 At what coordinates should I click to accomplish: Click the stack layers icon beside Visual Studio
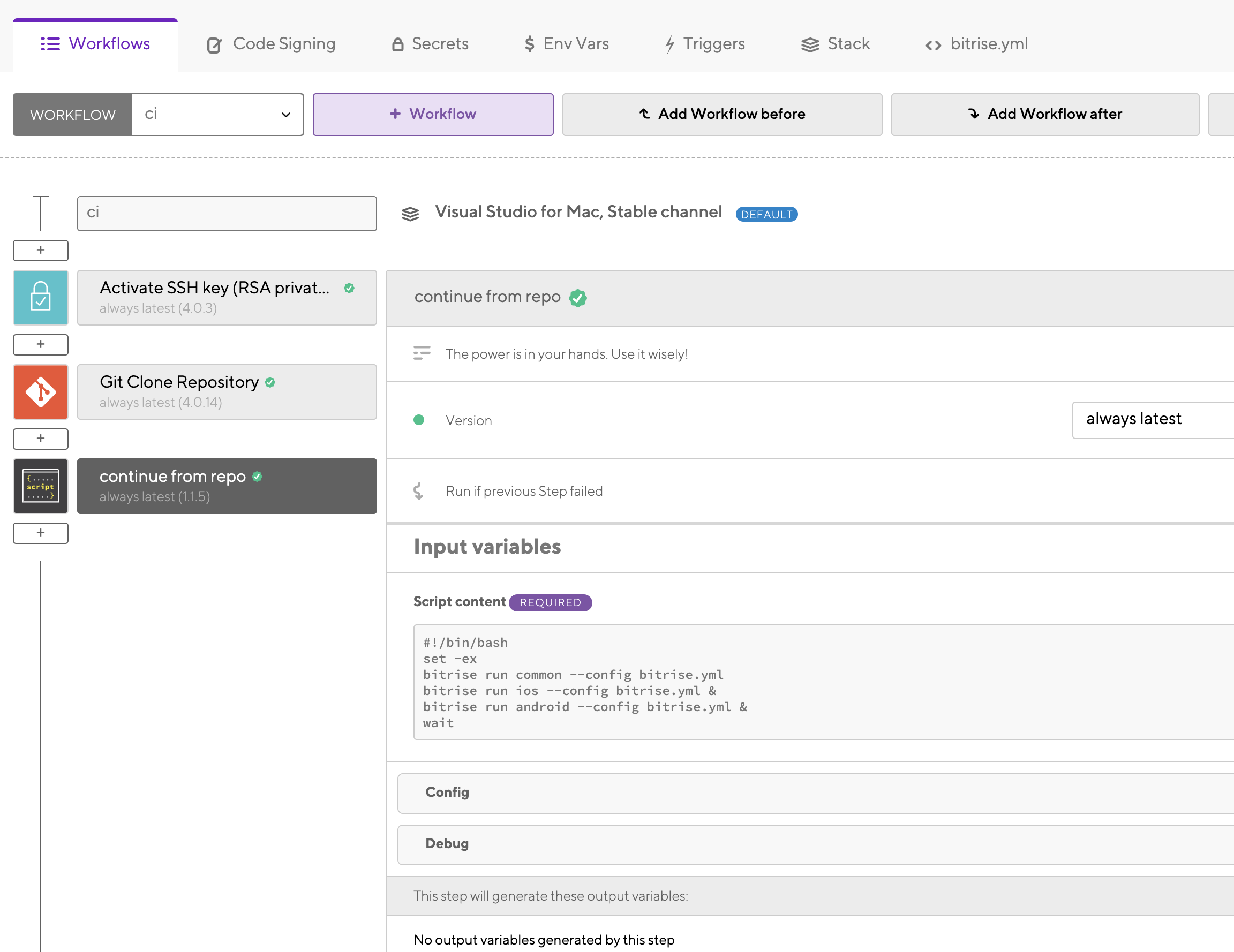pos(410,214)
